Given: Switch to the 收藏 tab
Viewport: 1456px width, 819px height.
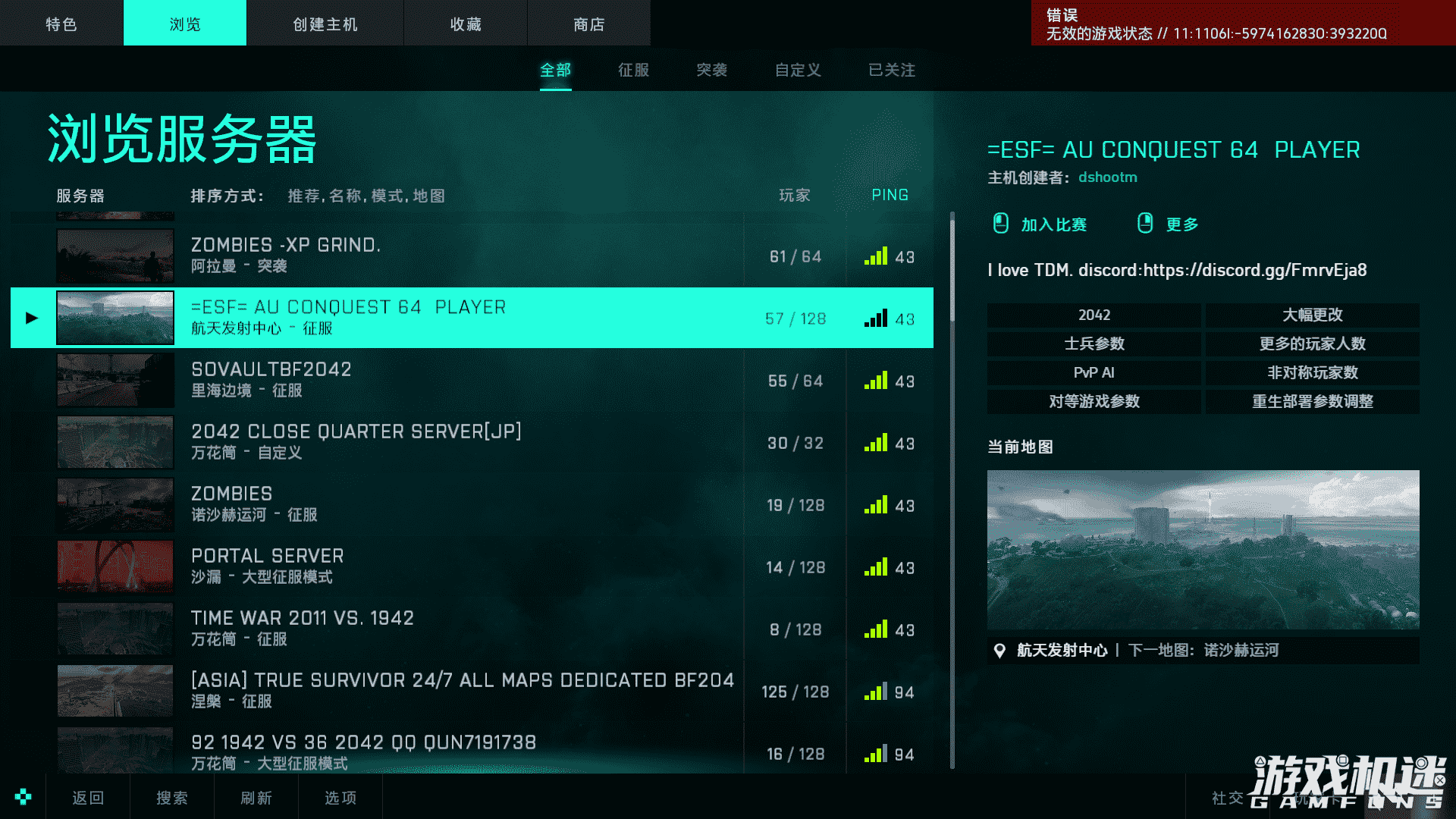Looking at the screenshot, I should pyautogui.click(x=466, y=24).
